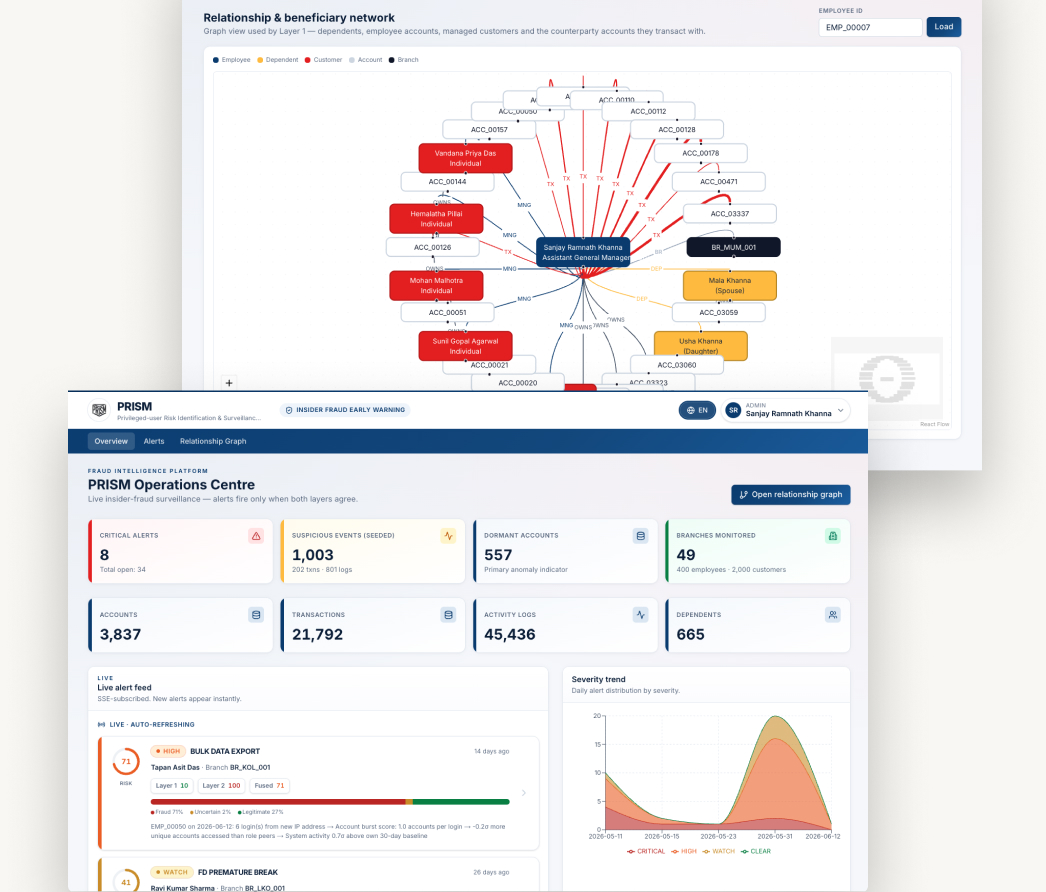Click Open relationship graph button

pos(791,494)
